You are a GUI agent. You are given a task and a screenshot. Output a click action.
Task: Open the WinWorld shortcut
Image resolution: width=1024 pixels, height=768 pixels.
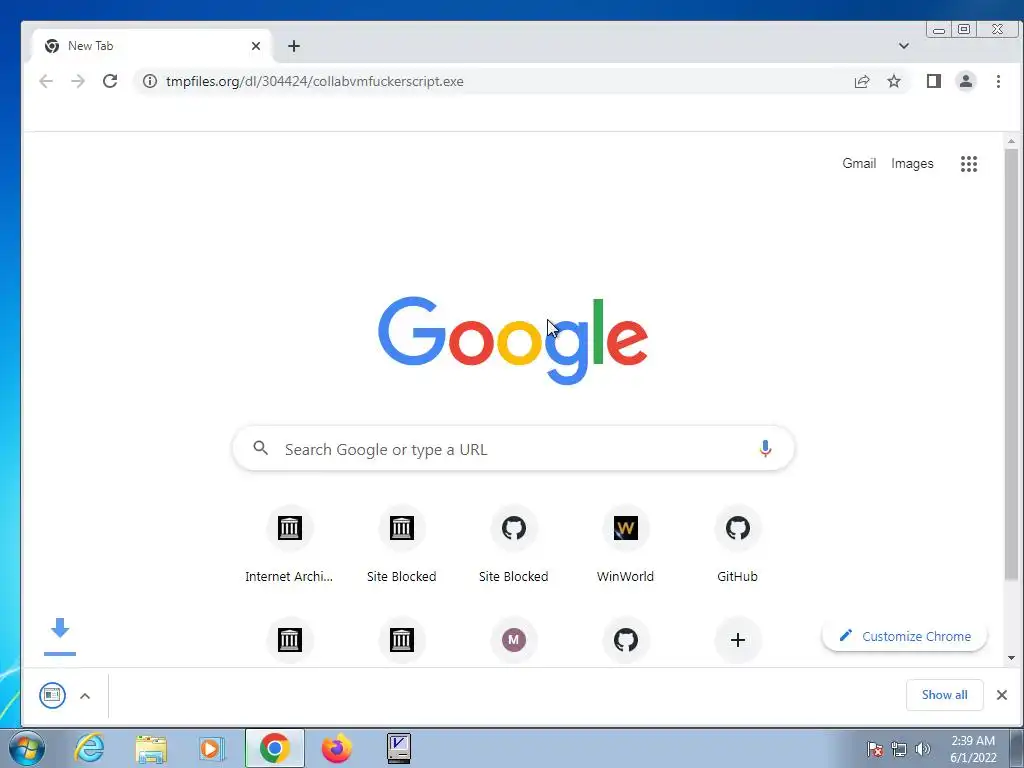point(626,545)
